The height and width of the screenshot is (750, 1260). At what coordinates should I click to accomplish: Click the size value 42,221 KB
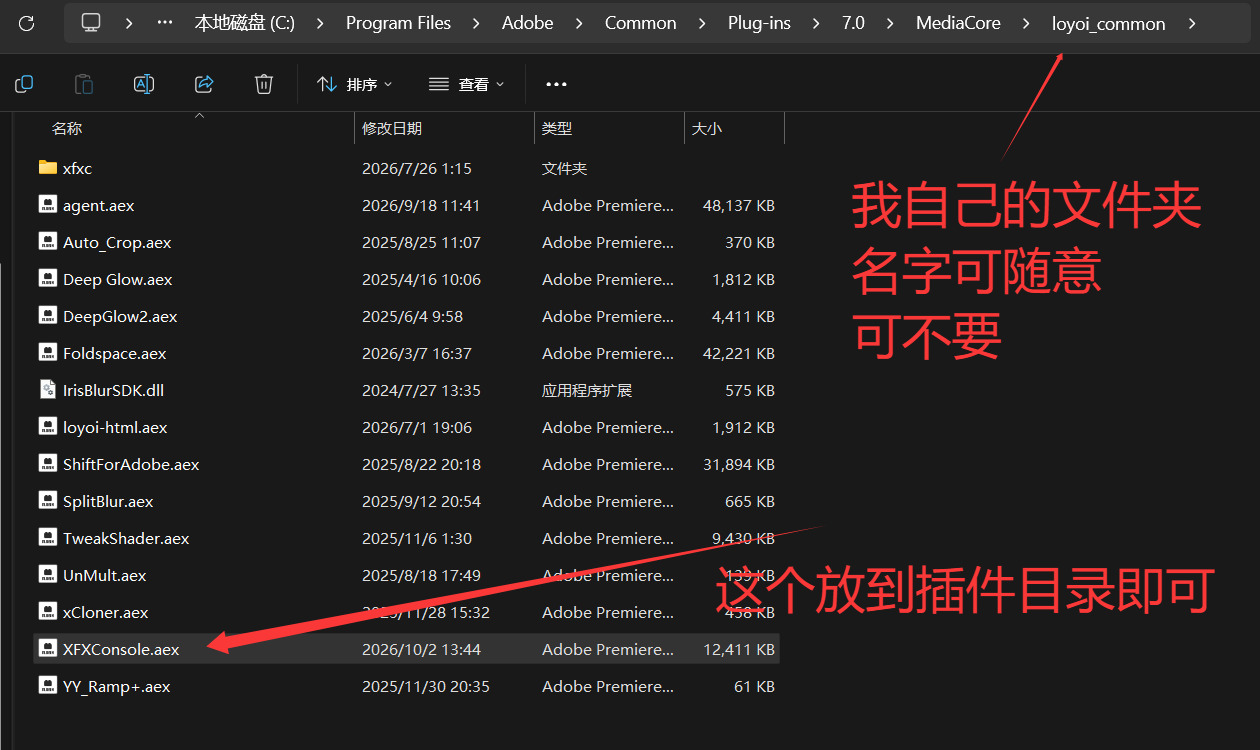point(739,354)
